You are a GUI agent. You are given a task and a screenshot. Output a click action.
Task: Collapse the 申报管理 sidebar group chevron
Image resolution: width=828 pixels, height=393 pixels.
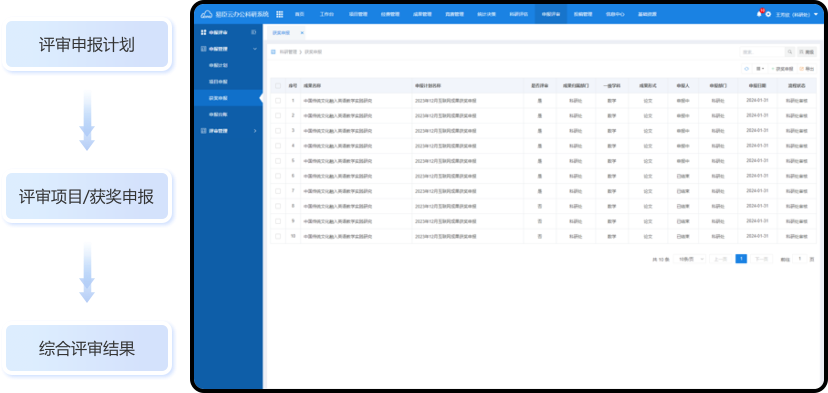click(255, 49)
